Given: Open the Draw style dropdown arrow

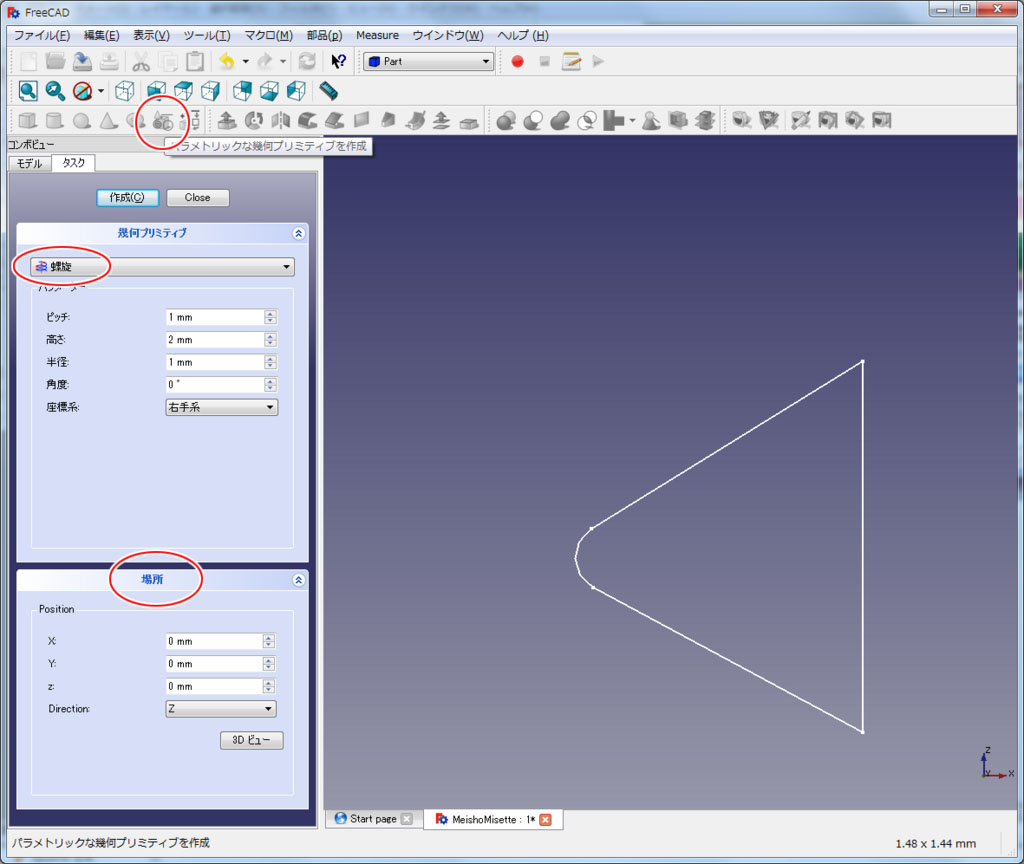Looking at the screenshot, I should [x=101, y=91].
